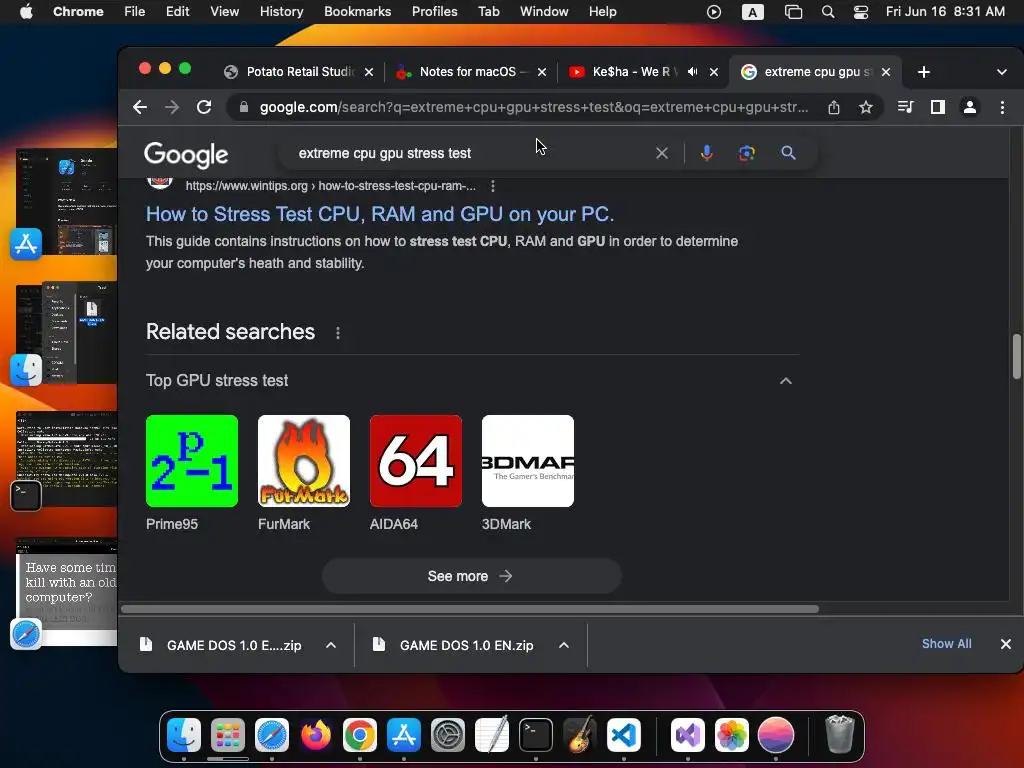1024x768 pixels.
Task: Bookmark this page with the star icon
Action: click(866, 107)
